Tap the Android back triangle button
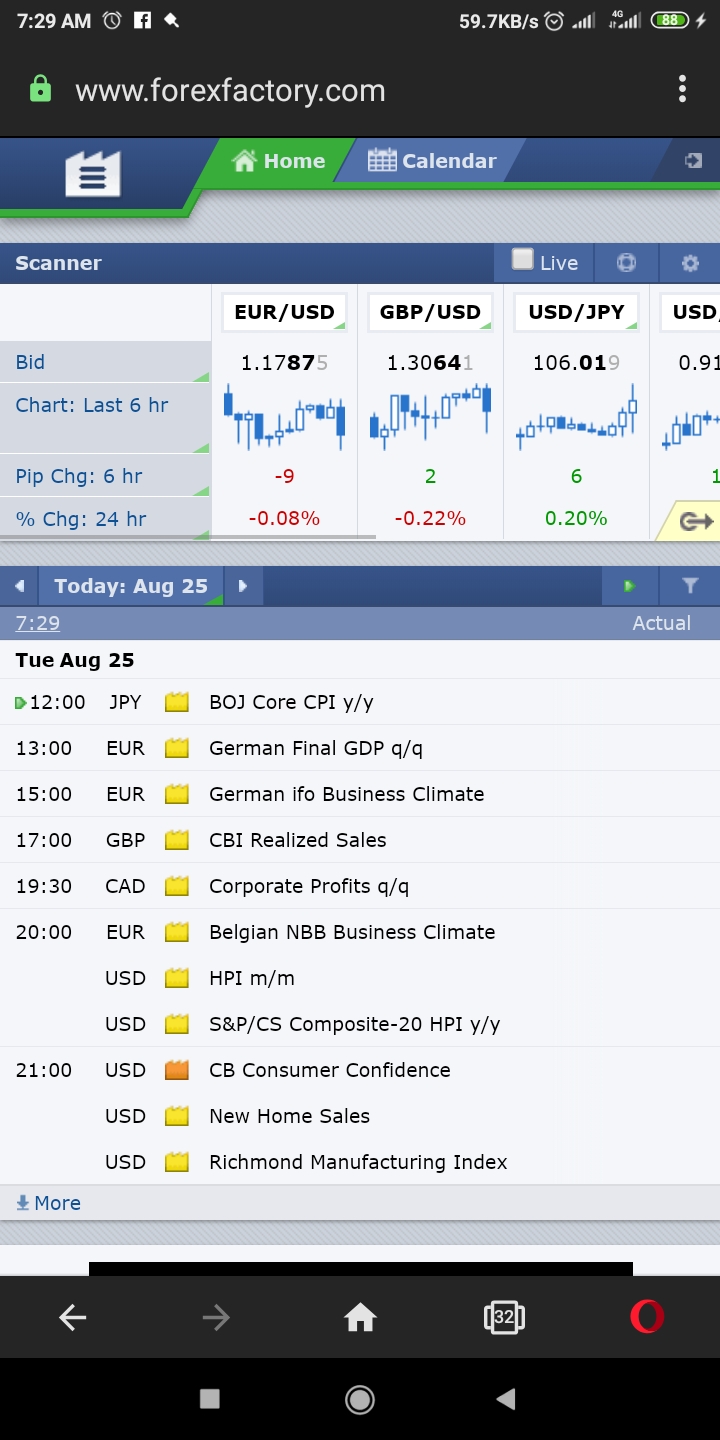720x1440 pixels. pyautogui.click(x=506, y=1399)
